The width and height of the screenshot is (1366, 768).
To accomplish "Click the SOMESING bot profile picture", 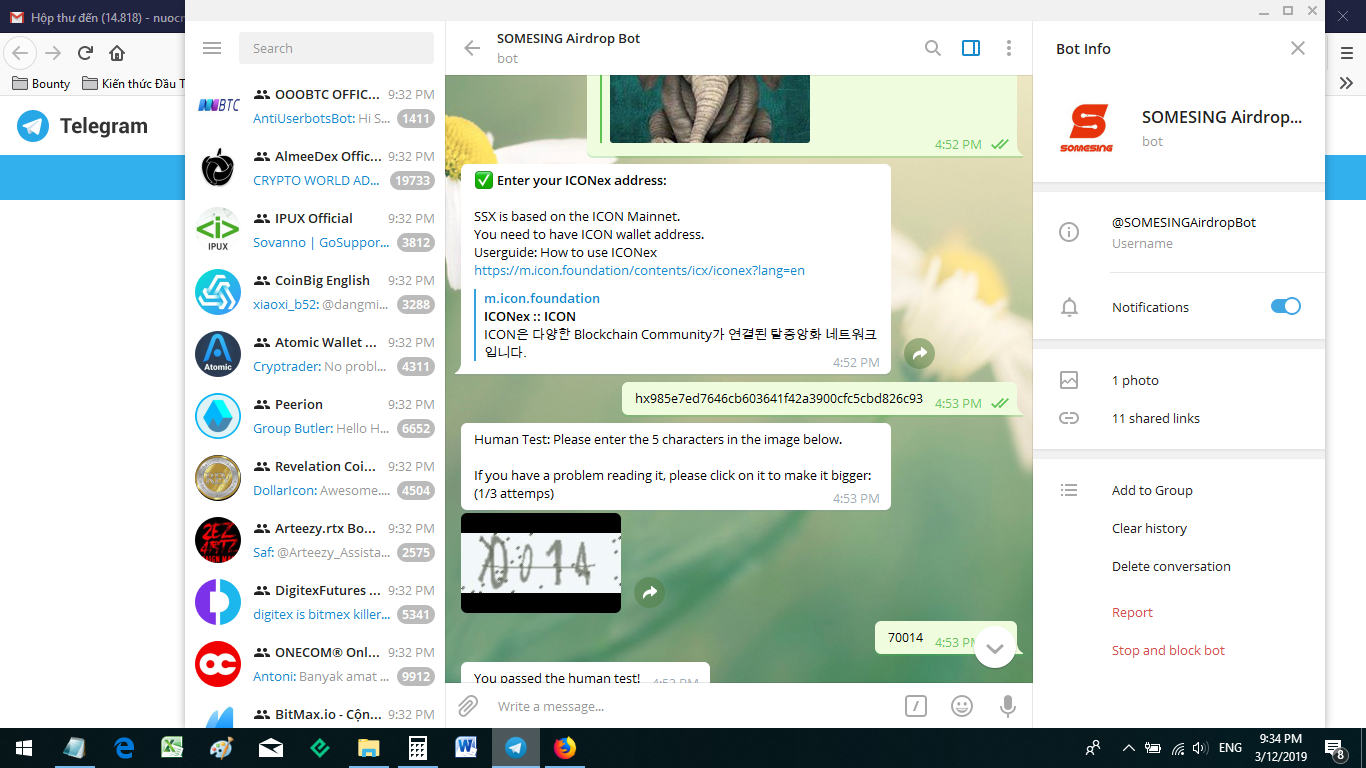I will pyautogui.click(x=1086, y=128).
